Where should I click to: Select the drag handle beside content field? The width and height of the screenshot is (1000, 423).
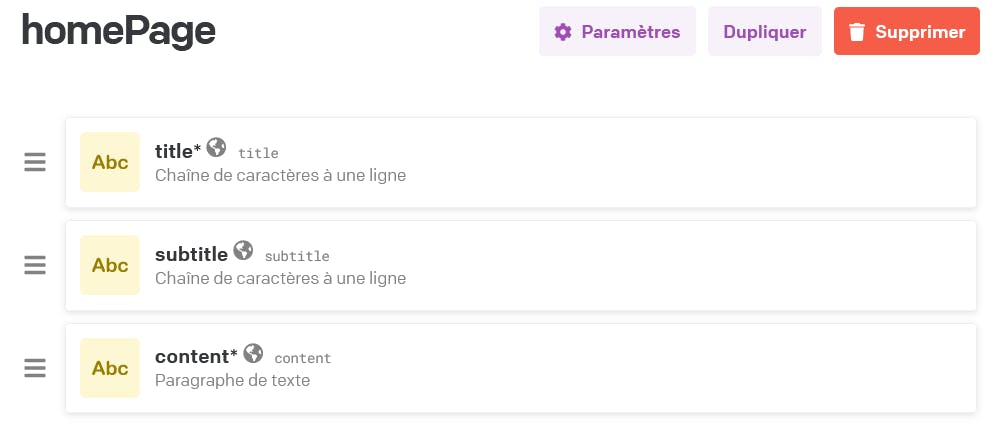35,368
